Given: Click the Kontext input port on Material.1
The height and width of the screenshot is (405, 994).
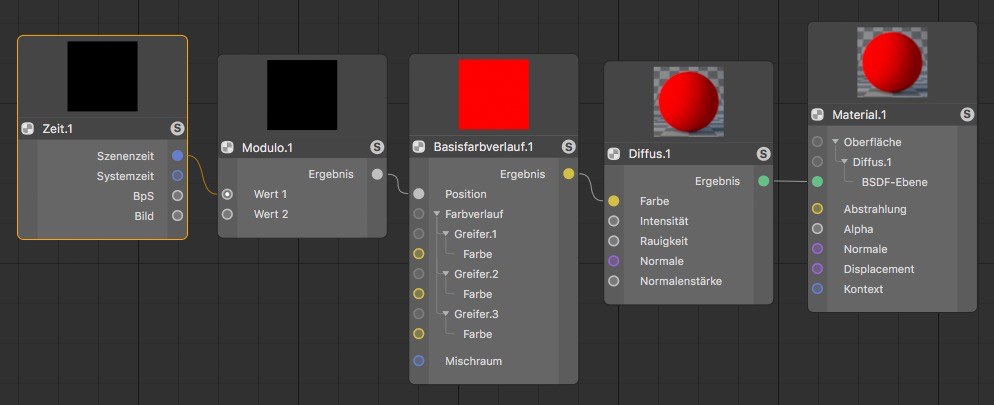Looking at the screenshot, I should tap(817, 288).
